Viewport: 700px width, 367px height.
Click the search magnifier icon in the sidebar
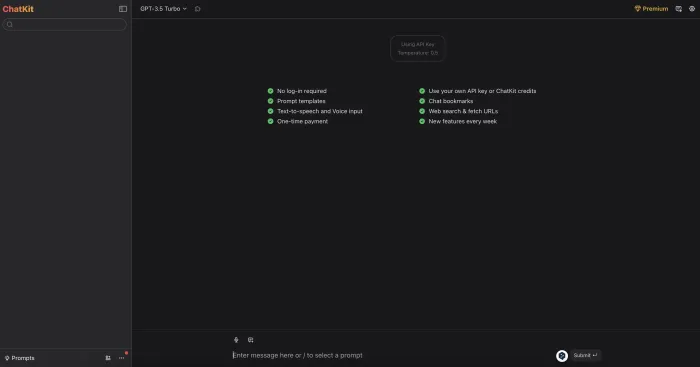(10, 25)
